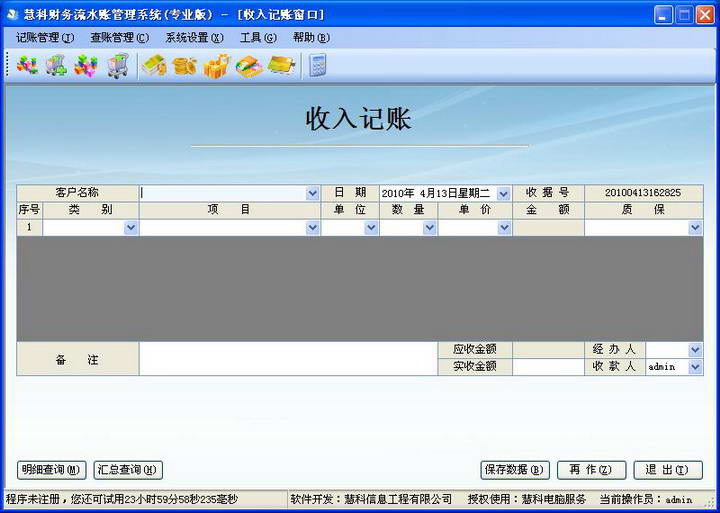Open the 日期 date picker dropdown
This screenshot has width=720, height=513.
504,194
